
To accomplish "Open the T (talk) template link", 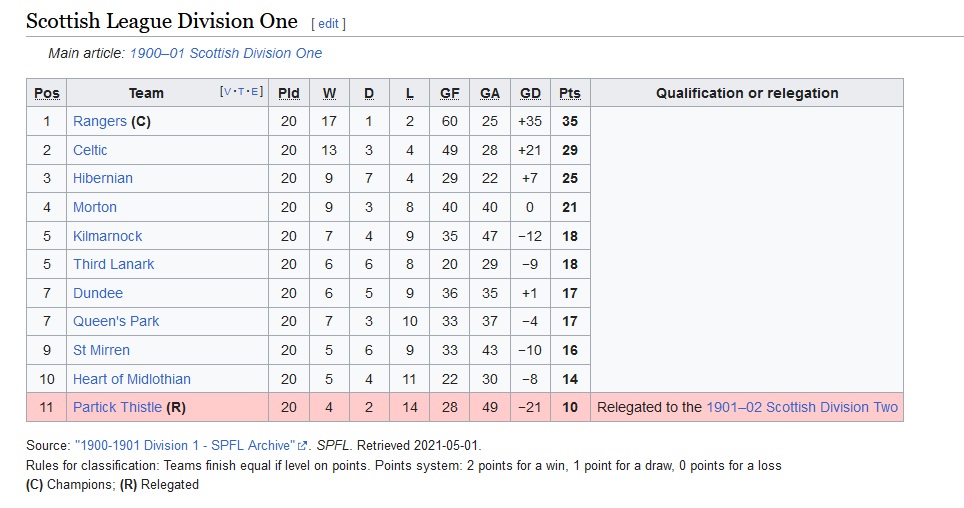I will point(241,92).
